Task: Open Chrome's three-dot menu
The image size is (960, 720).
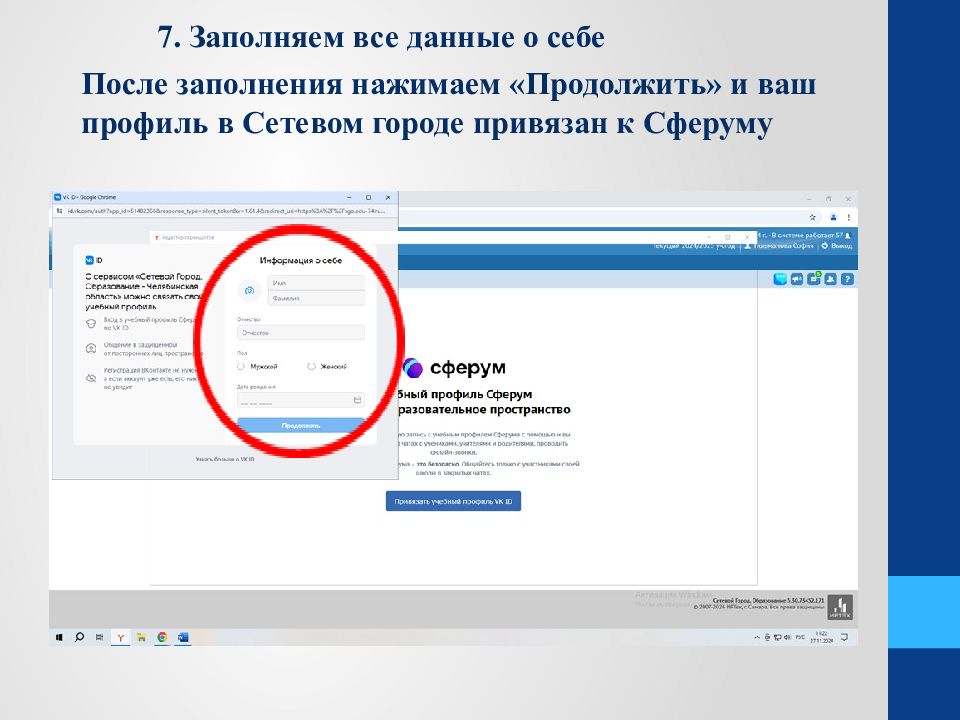Action: click(849, 217)
